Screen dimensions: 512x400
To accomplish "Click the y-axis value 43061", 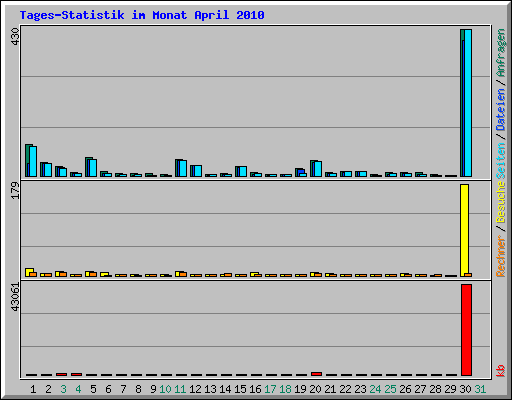I will click(15, 297).
